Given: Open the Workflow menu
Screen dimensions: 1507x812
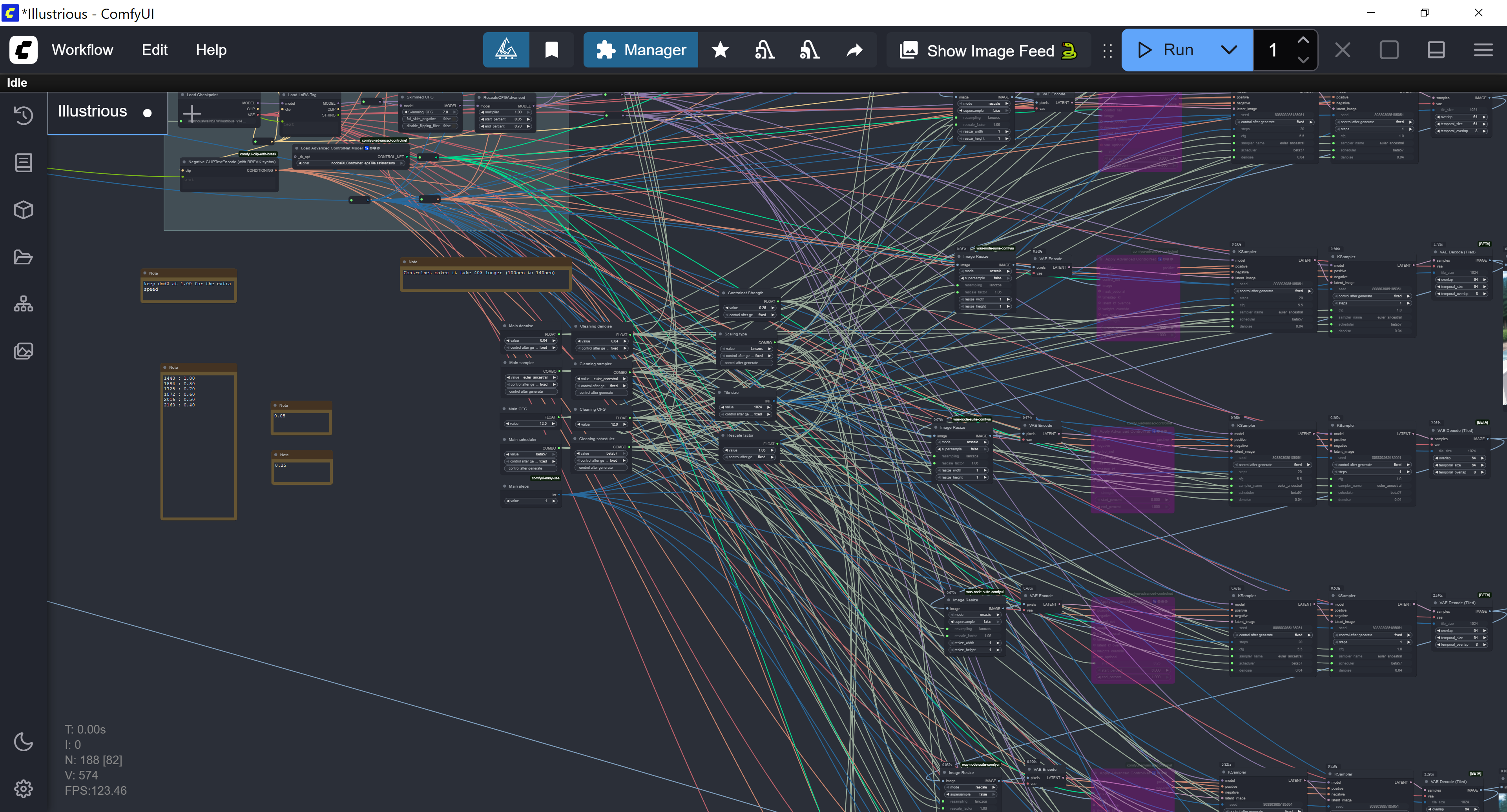Looking at the screenshot, I should point(82,50).
